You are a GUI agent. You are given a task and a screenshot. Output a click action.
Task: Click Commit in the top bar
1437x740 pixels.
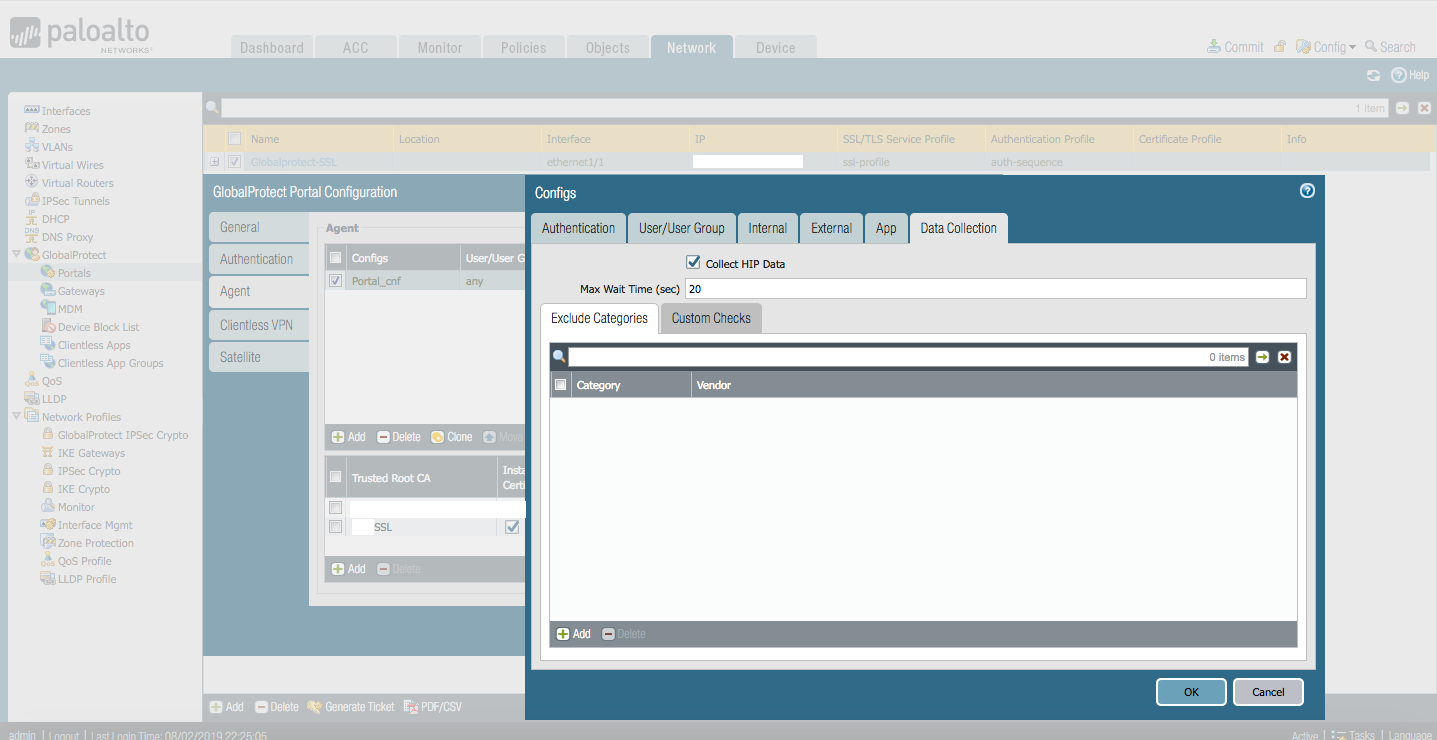coord(1235,47)
